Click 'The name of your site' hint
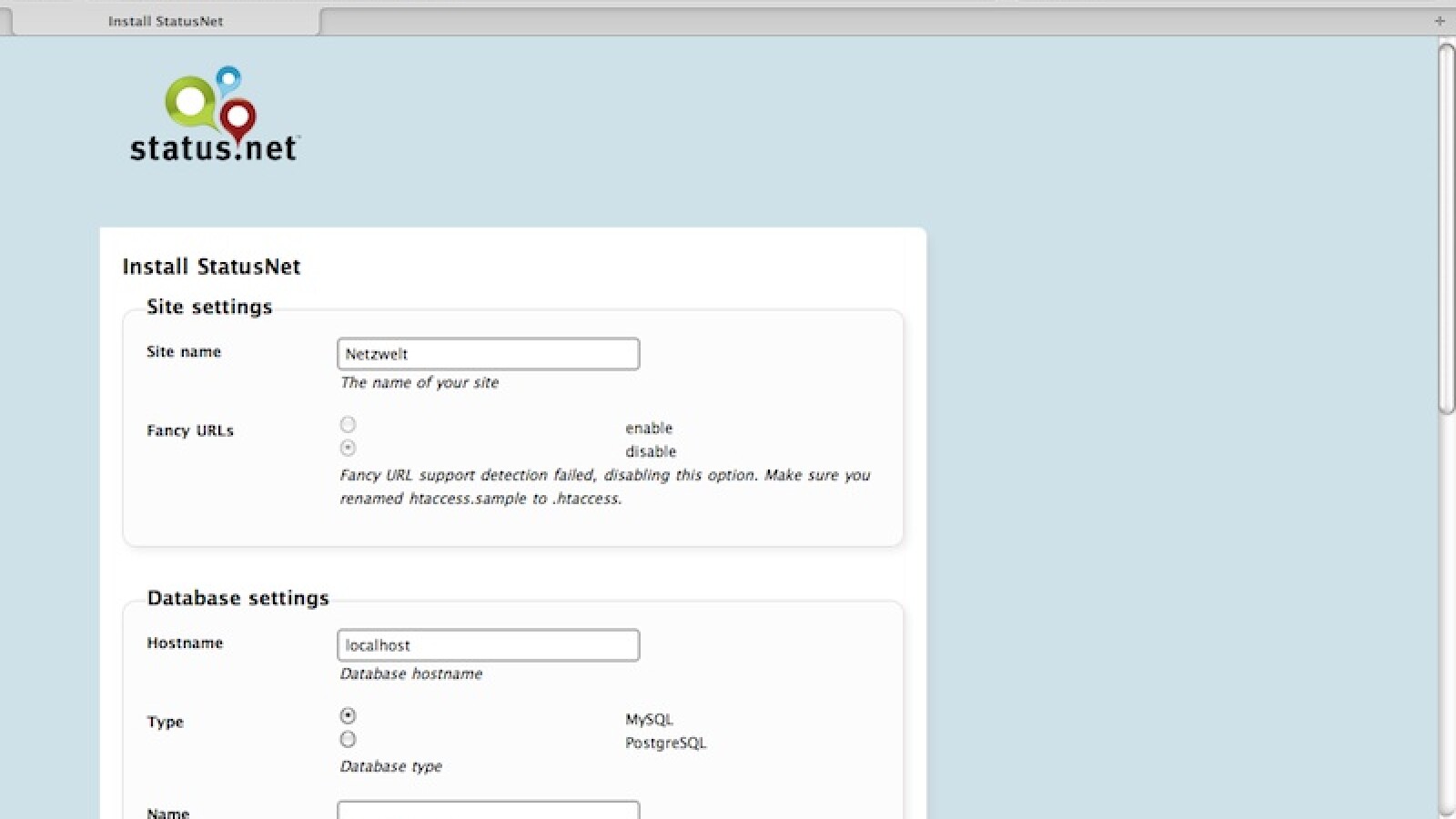 pos(420,382)
